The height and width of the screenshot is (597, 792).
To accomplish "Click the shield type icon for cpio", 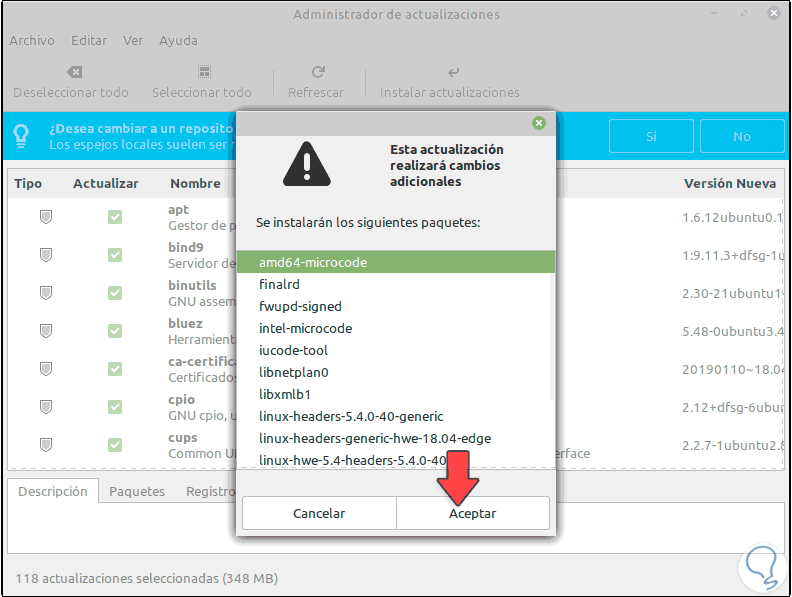I will [x=46, y=407].
